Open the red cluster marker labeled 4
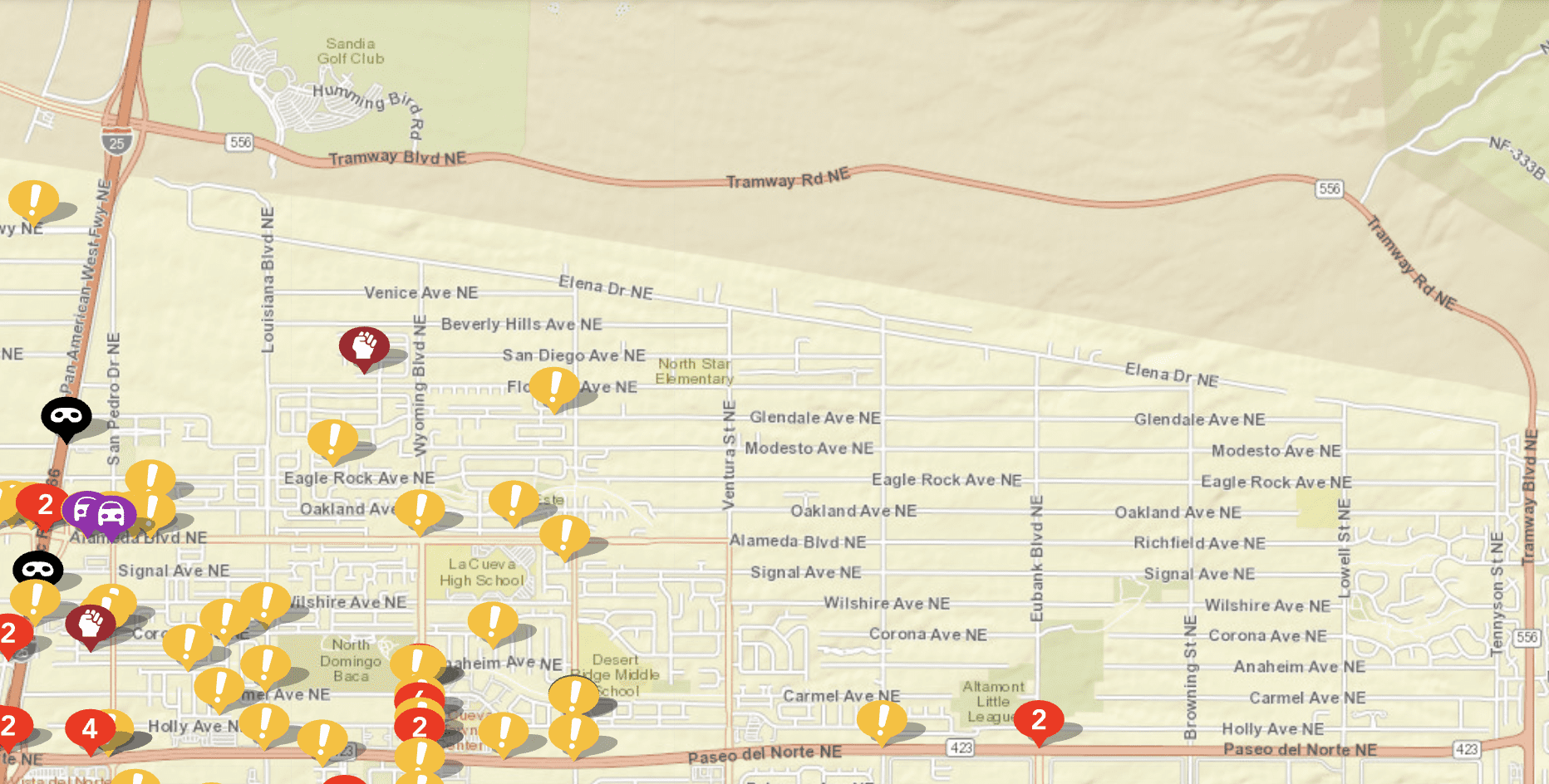 click(91, 731)
